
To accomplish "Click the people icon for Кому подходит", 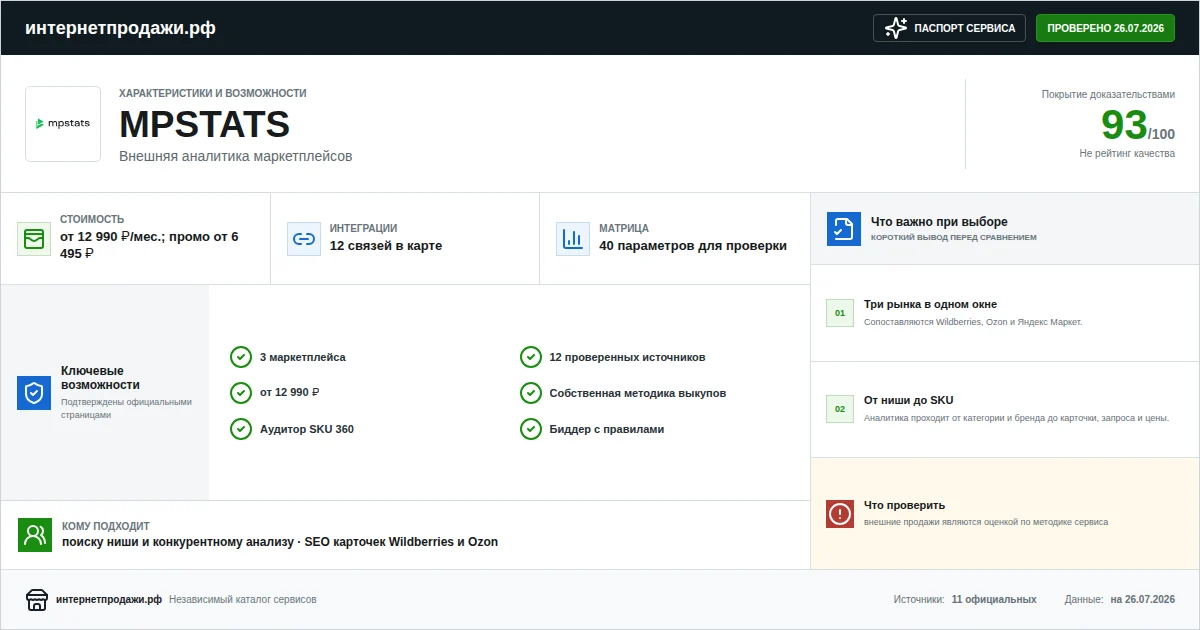I will [35, 535].
